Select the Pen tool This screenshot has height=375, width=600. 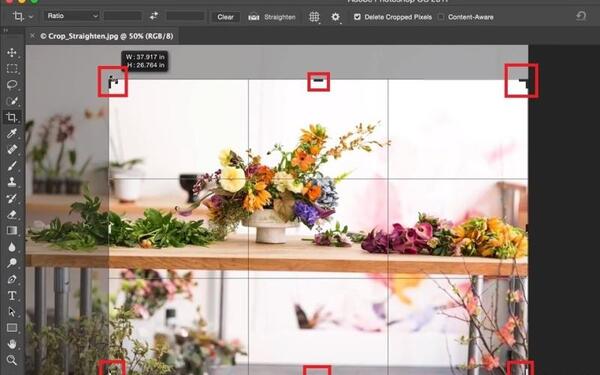pos(12,279)
